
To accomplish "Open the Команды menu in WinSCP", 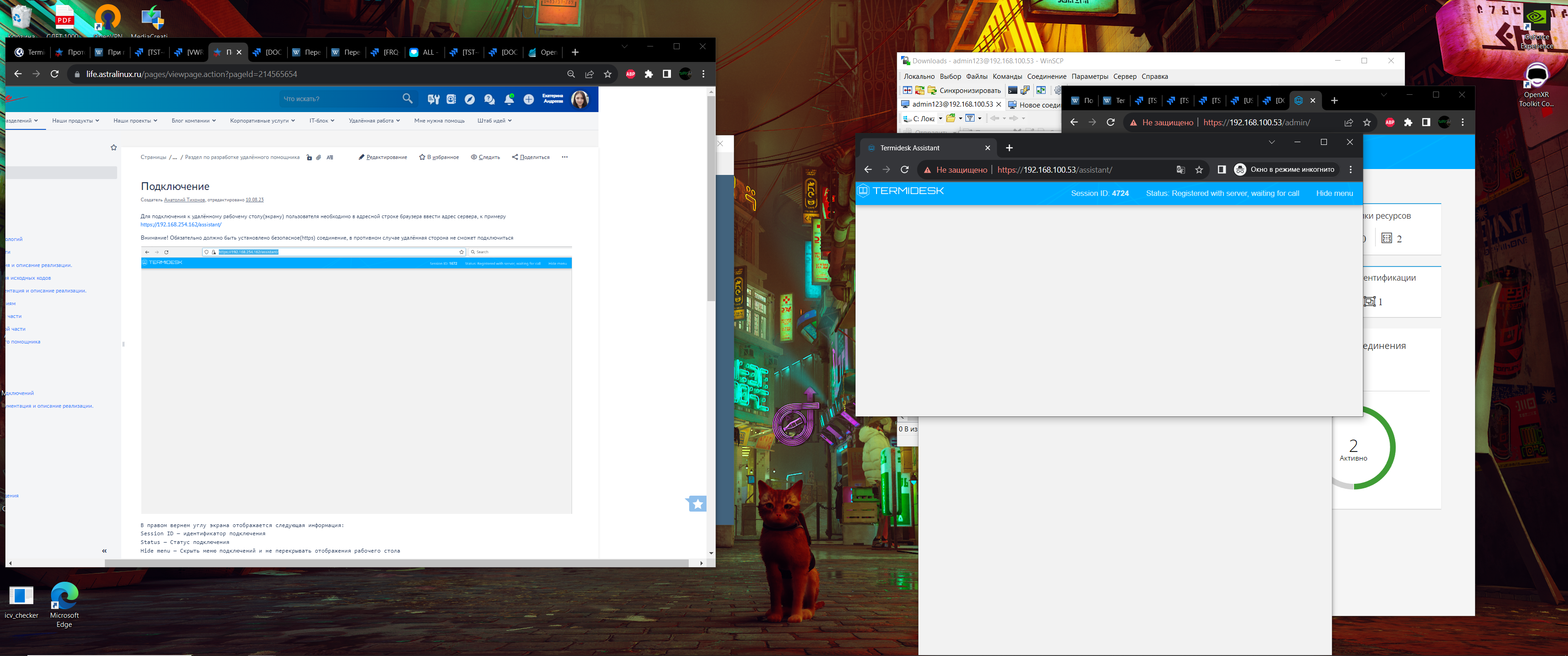I will pos(1007,77).
